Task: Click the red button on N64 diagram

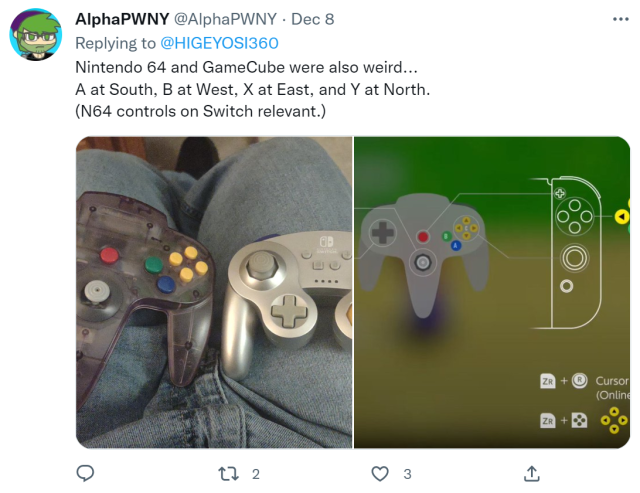Action: [423, 236]
